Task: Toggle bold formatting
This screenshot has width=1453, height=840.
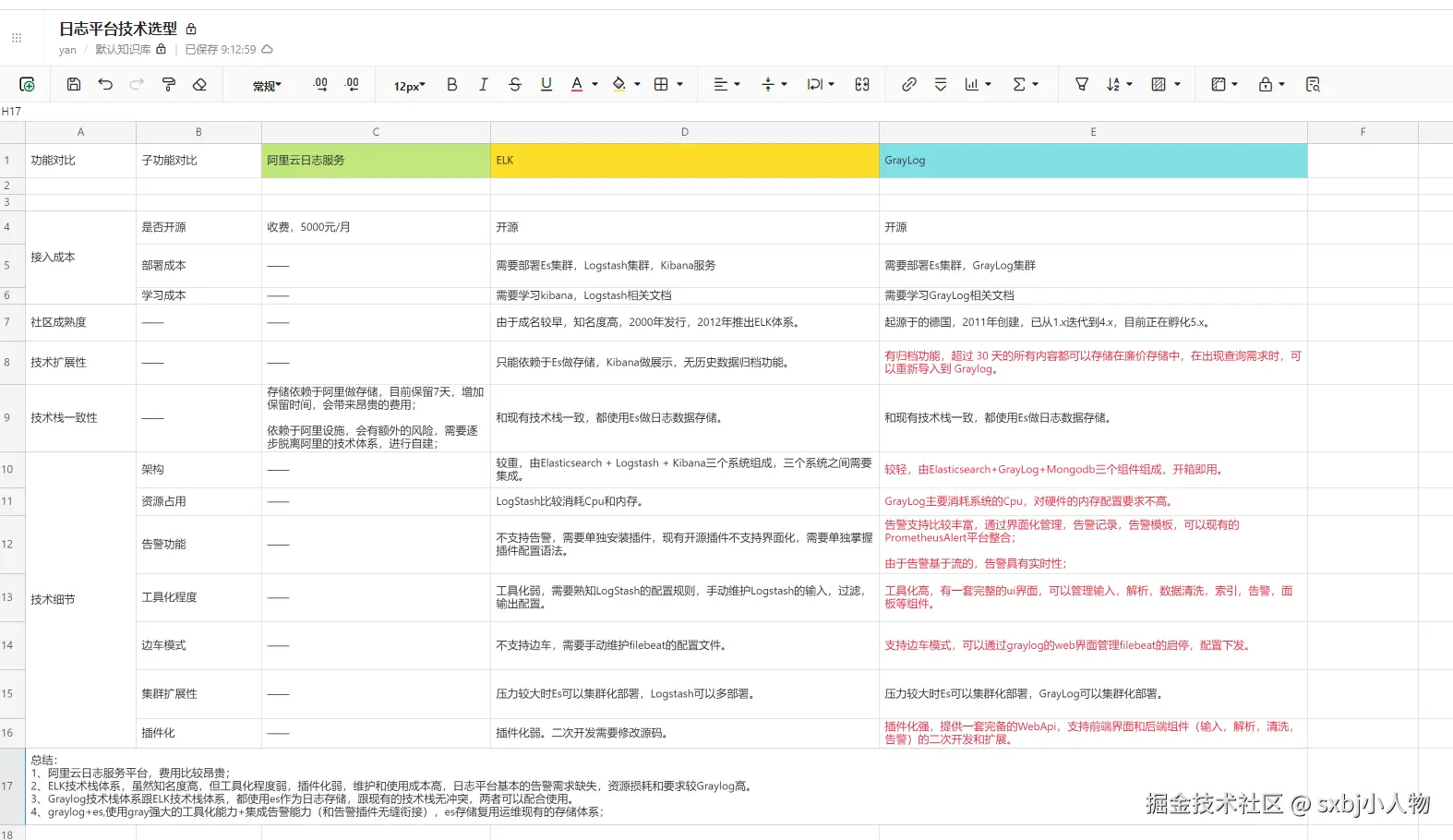Action: 451,85
